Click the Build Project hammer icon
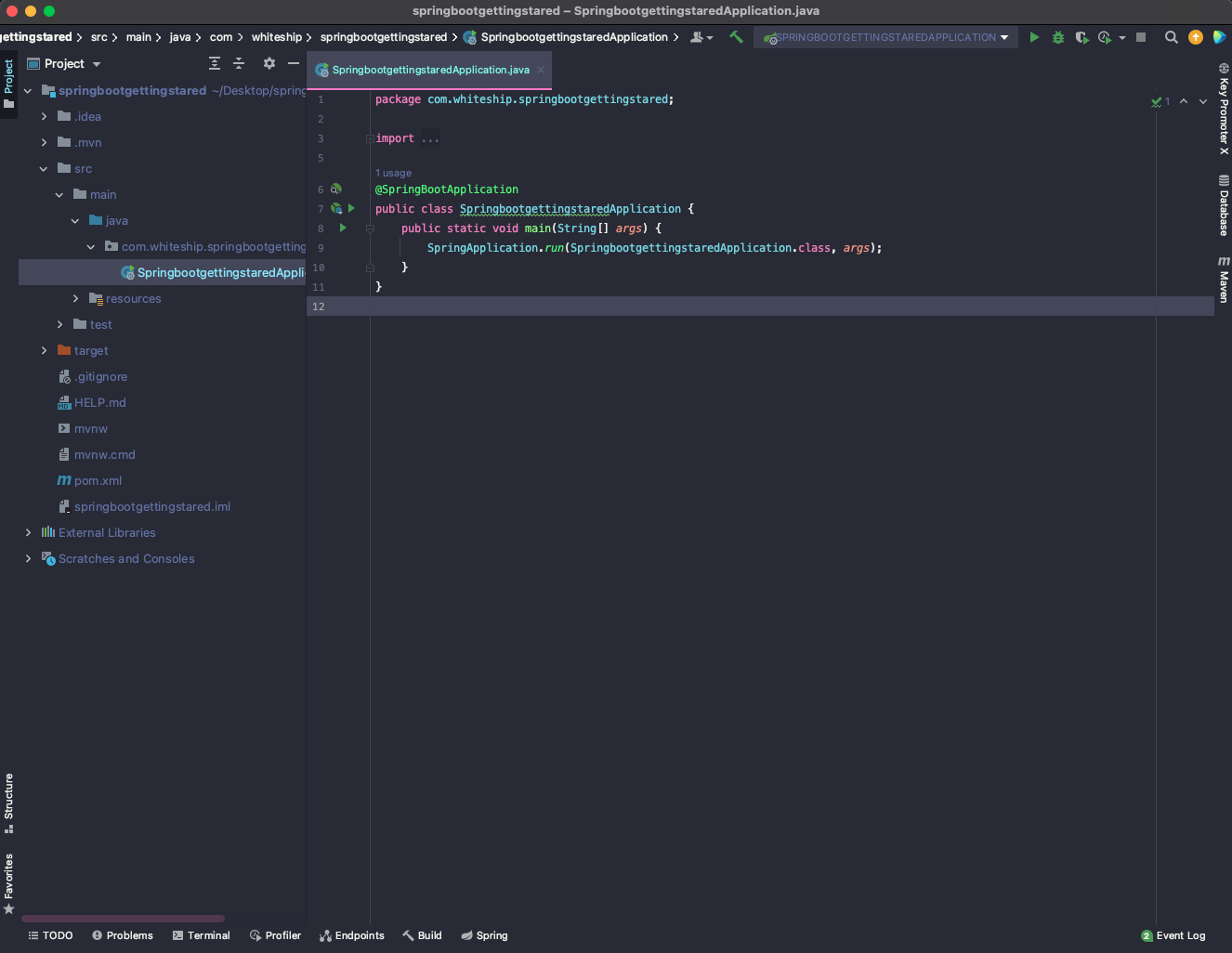Image resolution: width=1232 pixels, height=953 pixels. [x=736, y=37]
